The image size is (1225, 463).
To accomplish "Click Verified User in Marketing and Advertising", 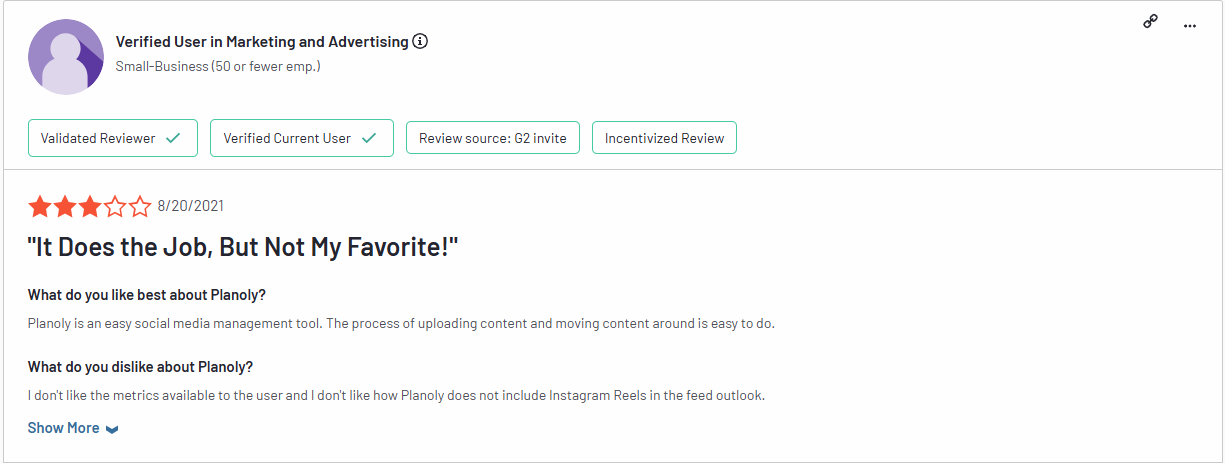I will pos(262,42).
